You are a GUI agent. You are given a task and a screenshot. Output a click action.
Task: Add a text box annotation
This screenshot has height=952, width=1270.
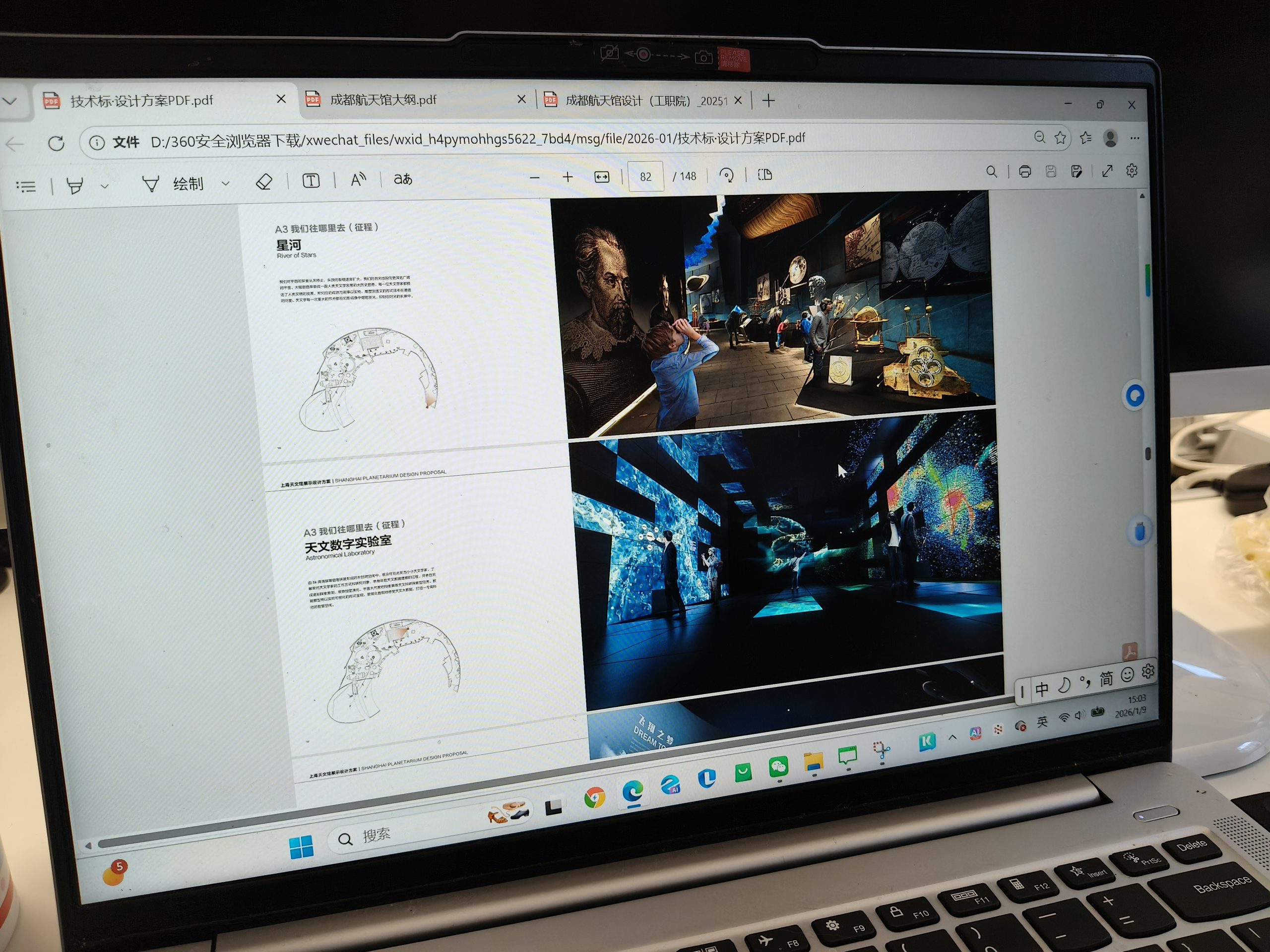pos(311,181)
